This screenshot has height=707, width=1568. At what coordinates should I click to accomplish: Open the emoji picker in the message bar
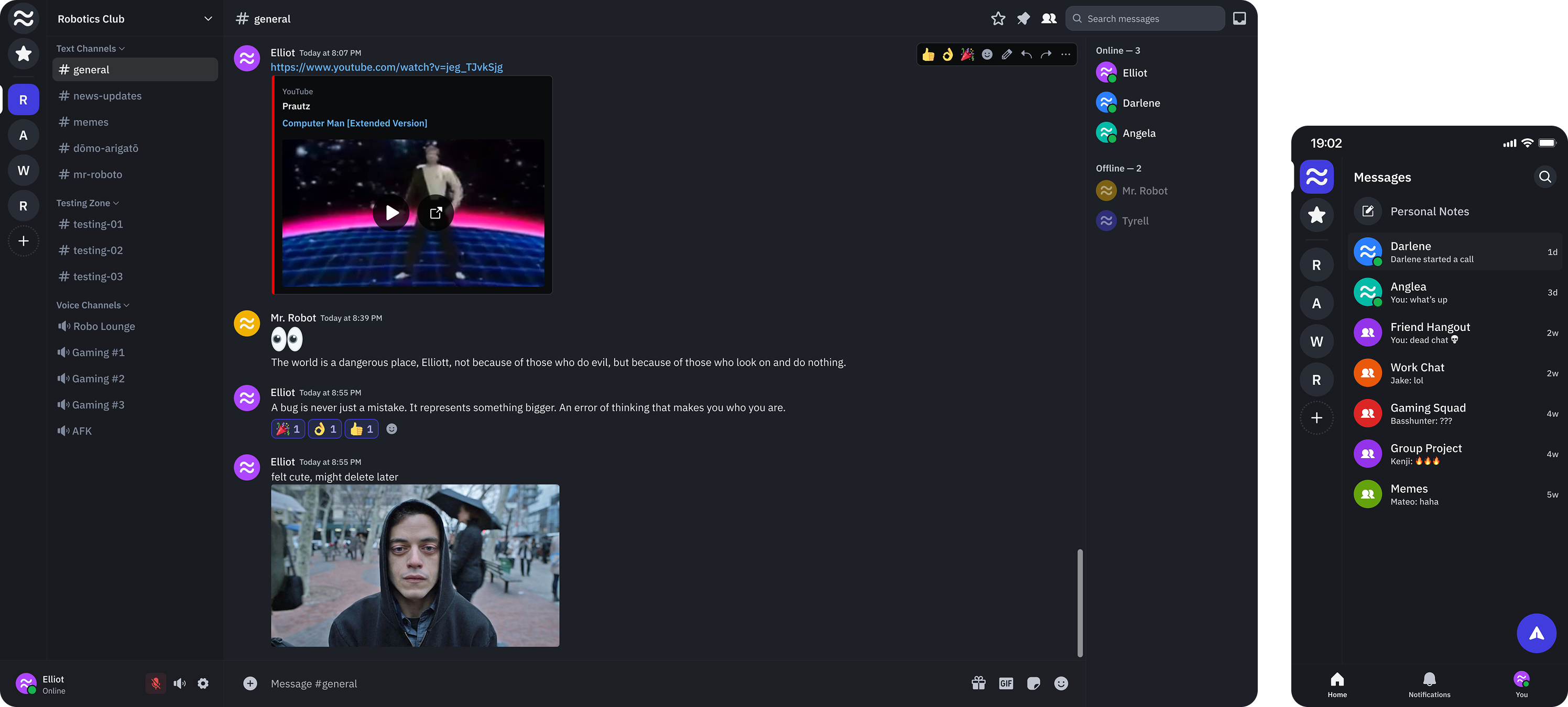(1060, 683)
